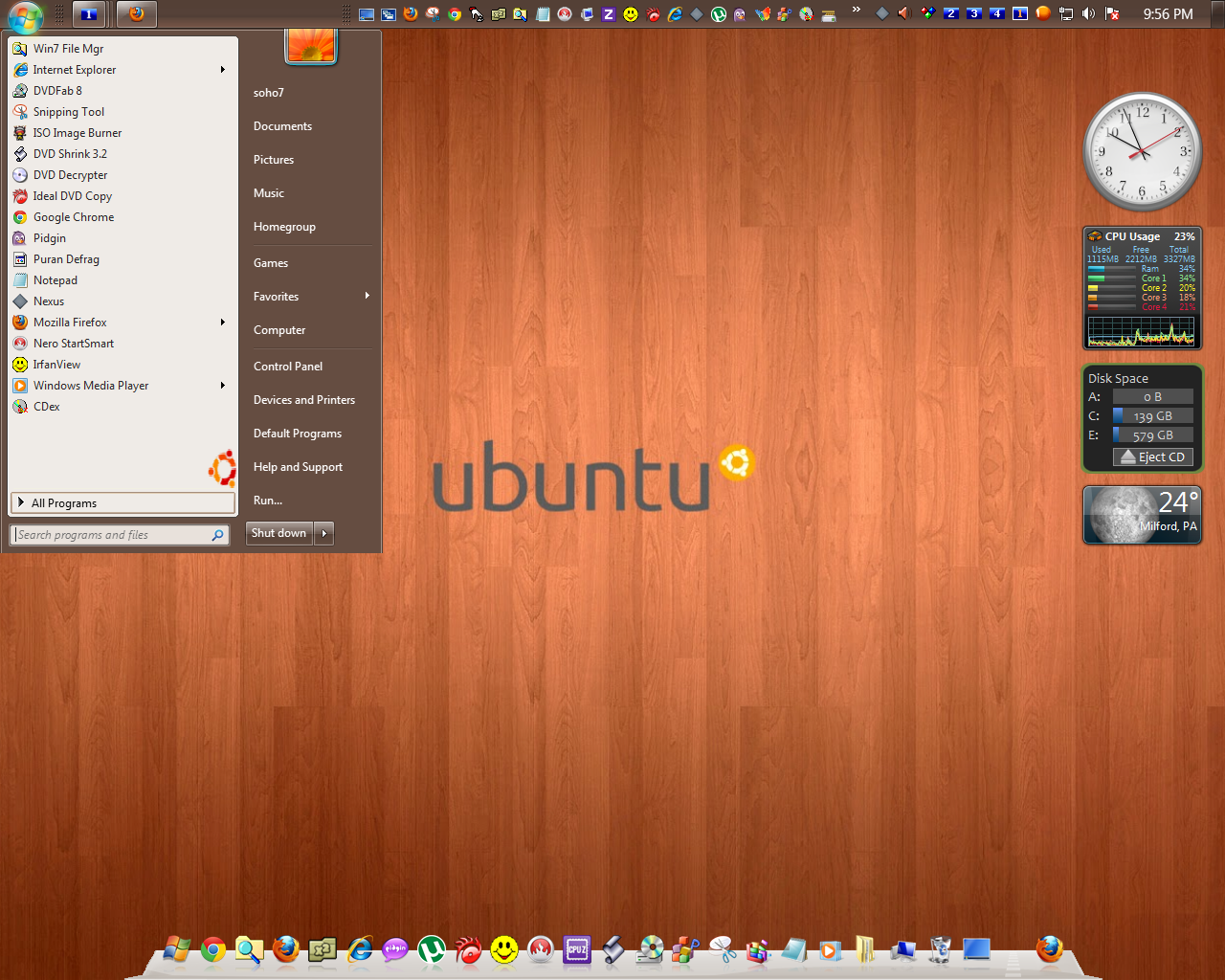The image size is (1225, 980).
Task: Click the DVD disc drive icon in dock
Action: click(x=650, y=949)
